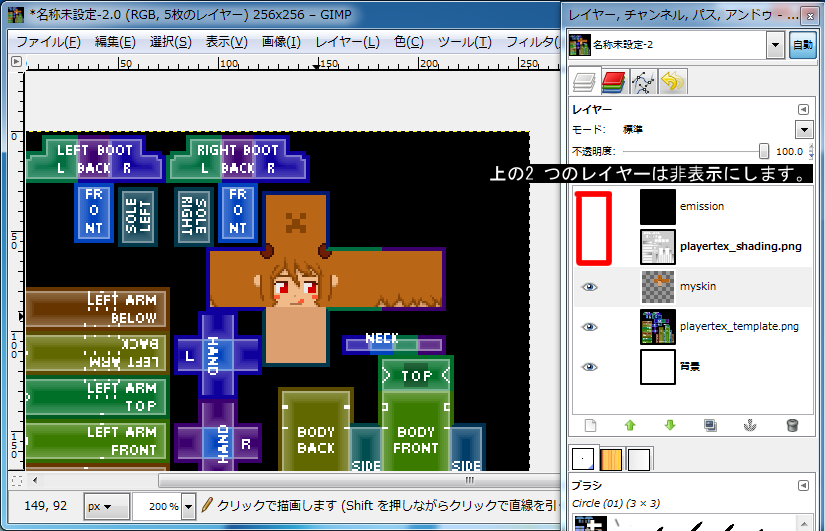825x531 pixels.
Task: Open the 画像(I) menu
Action: [x=281, y=42]
